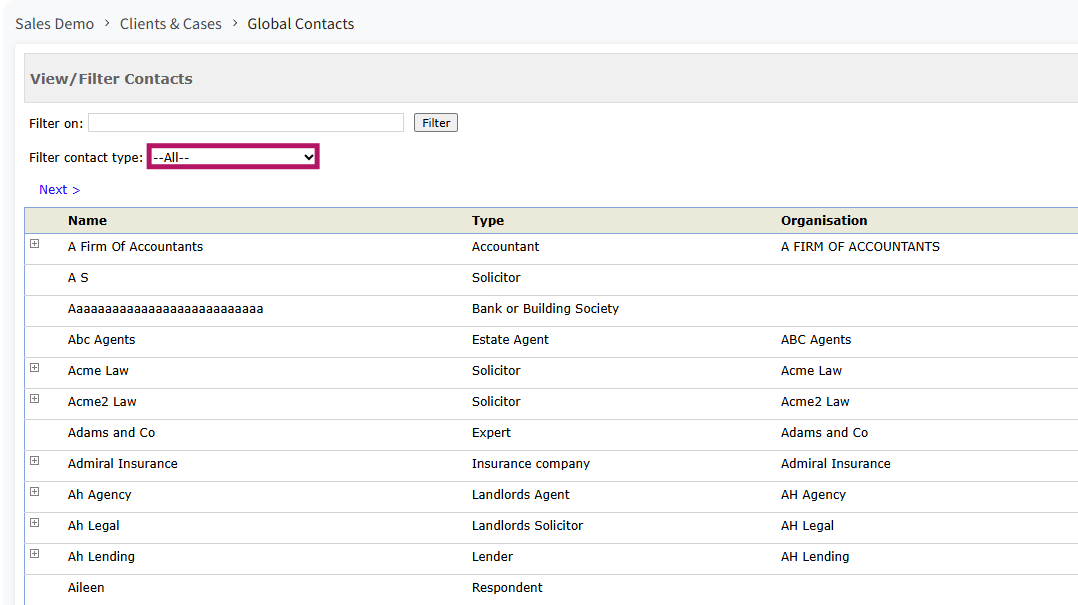Select contact name Ah Agency
The height and width of the screenshot is (605, 1078).
pyautogui.click(x=99, y=494)
